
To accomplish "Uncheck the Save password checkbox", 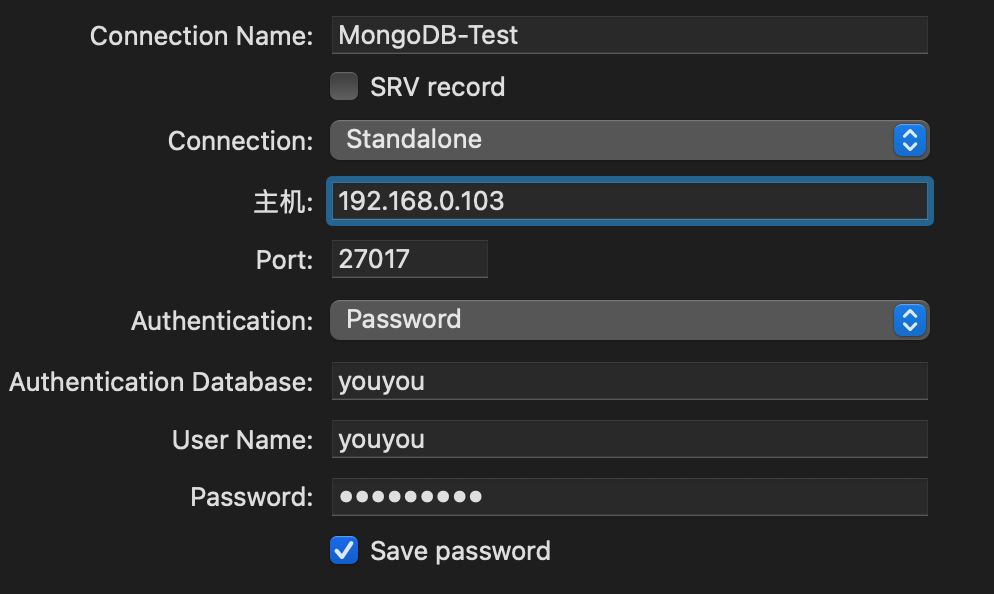I will click(x=344, y=550).
